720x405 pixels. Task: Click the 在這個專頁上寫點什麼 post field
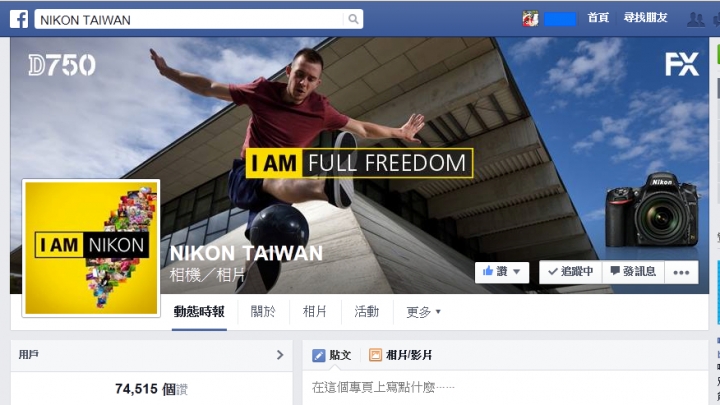(x=505, y=388)
